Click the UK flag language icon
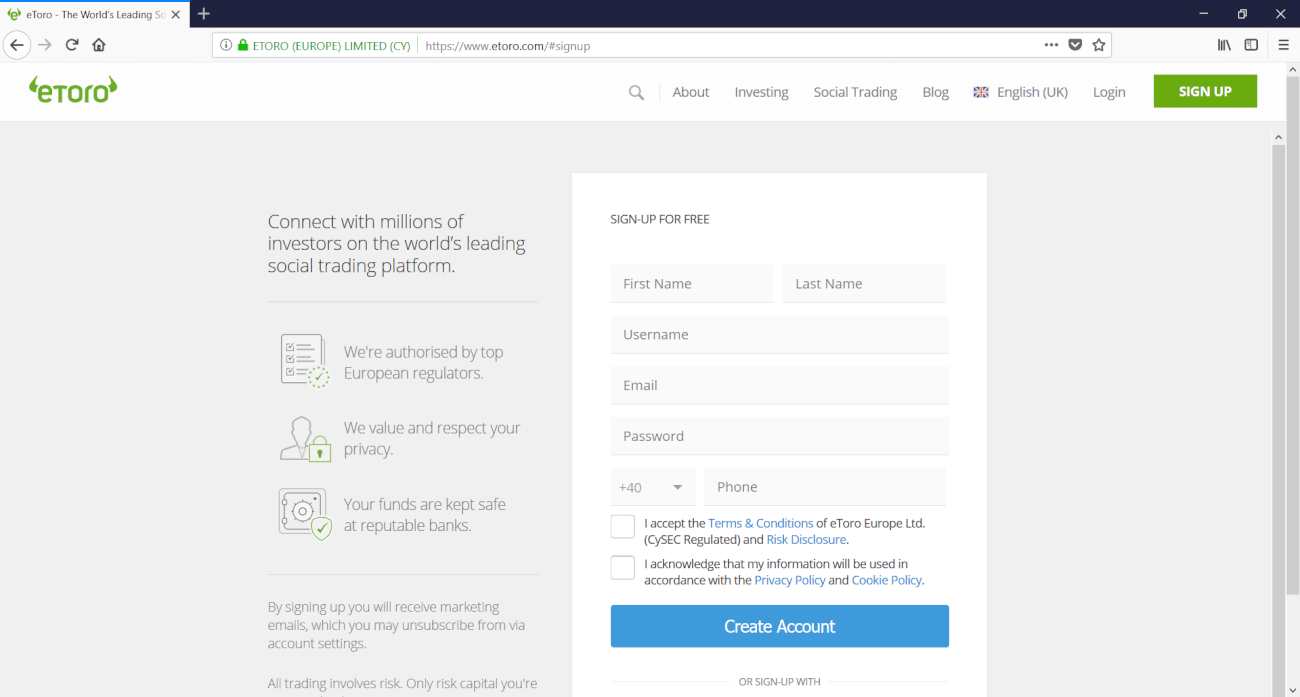This screenshot has height=697, width=1300. point(981,92)
